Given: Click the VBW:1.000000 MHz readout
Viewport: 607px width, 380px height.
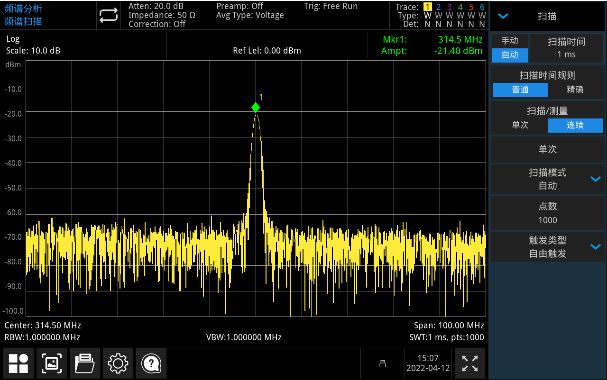Looking at the screenshot, I should pyautogui.click(x=243, y=337).
